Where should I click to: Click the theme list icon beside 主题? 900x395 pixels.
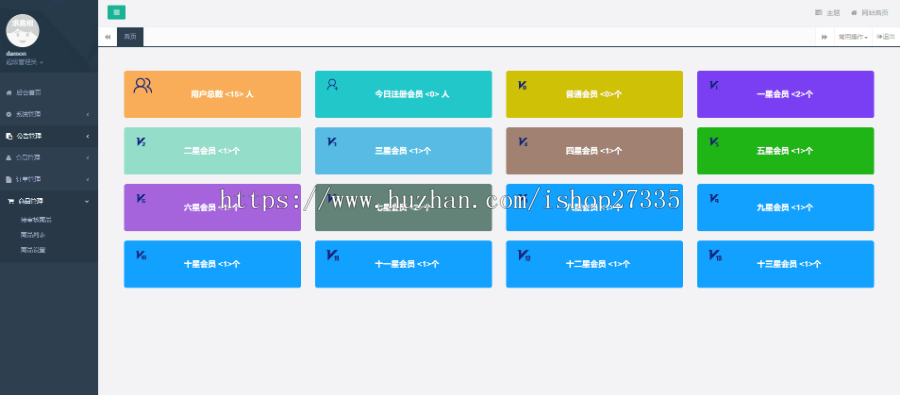coord(818,12)
